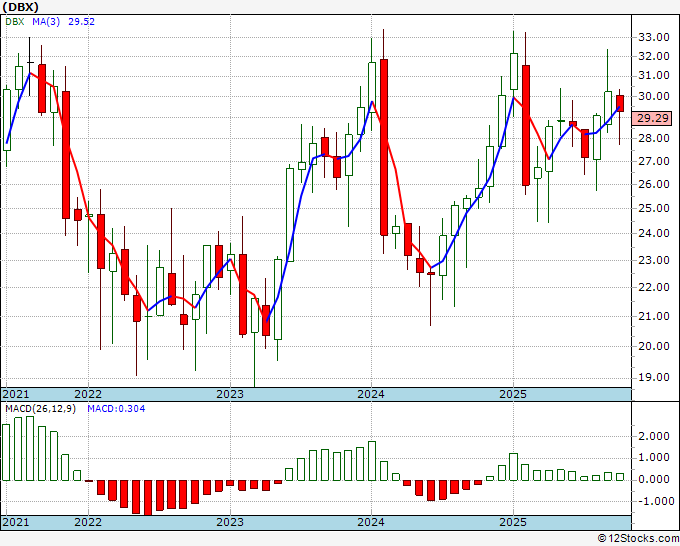This screenshot has height=546, width=680.
Task: Click the tall red candle after 2025 start
Action: 526,125
